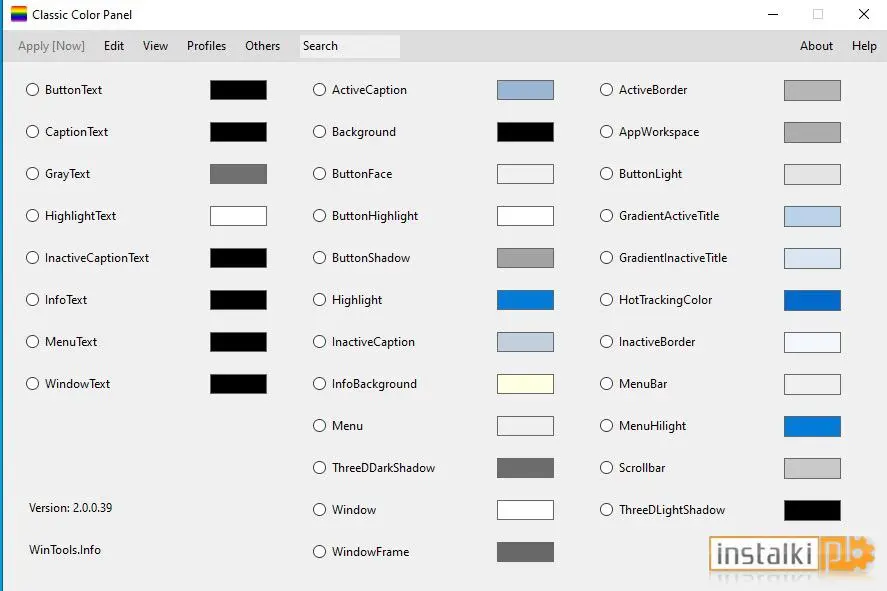Select the InfoText radio button
The image size is (887, 591).
coord(32,299)
